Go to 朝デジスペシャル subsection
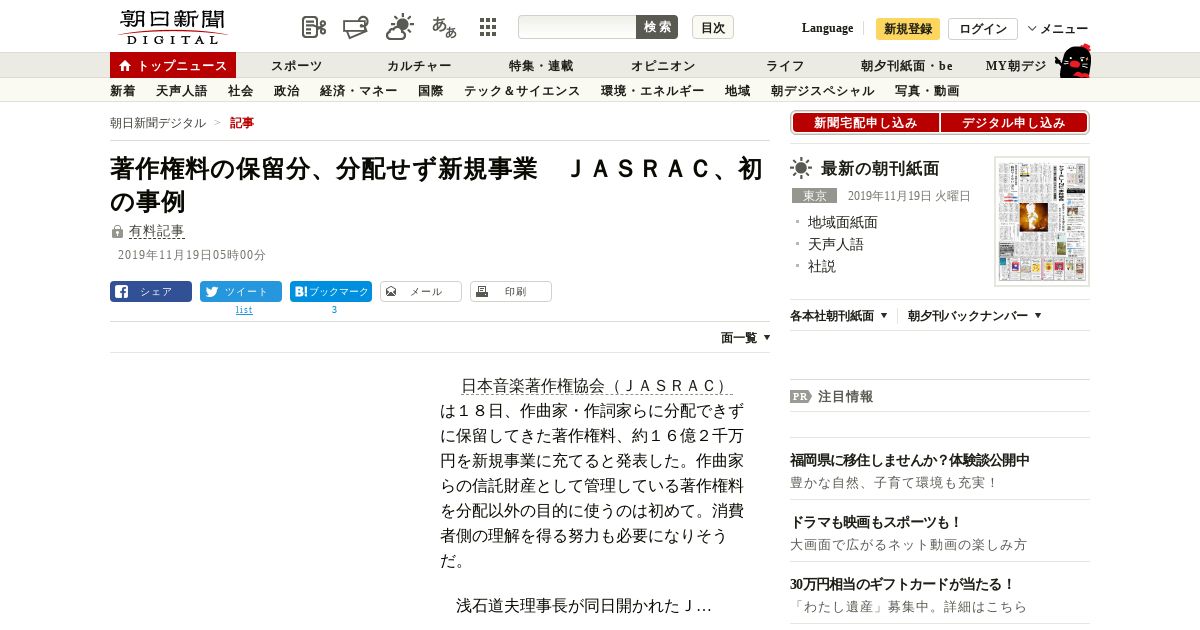1200x630 pixels. [x=823, y=91]
